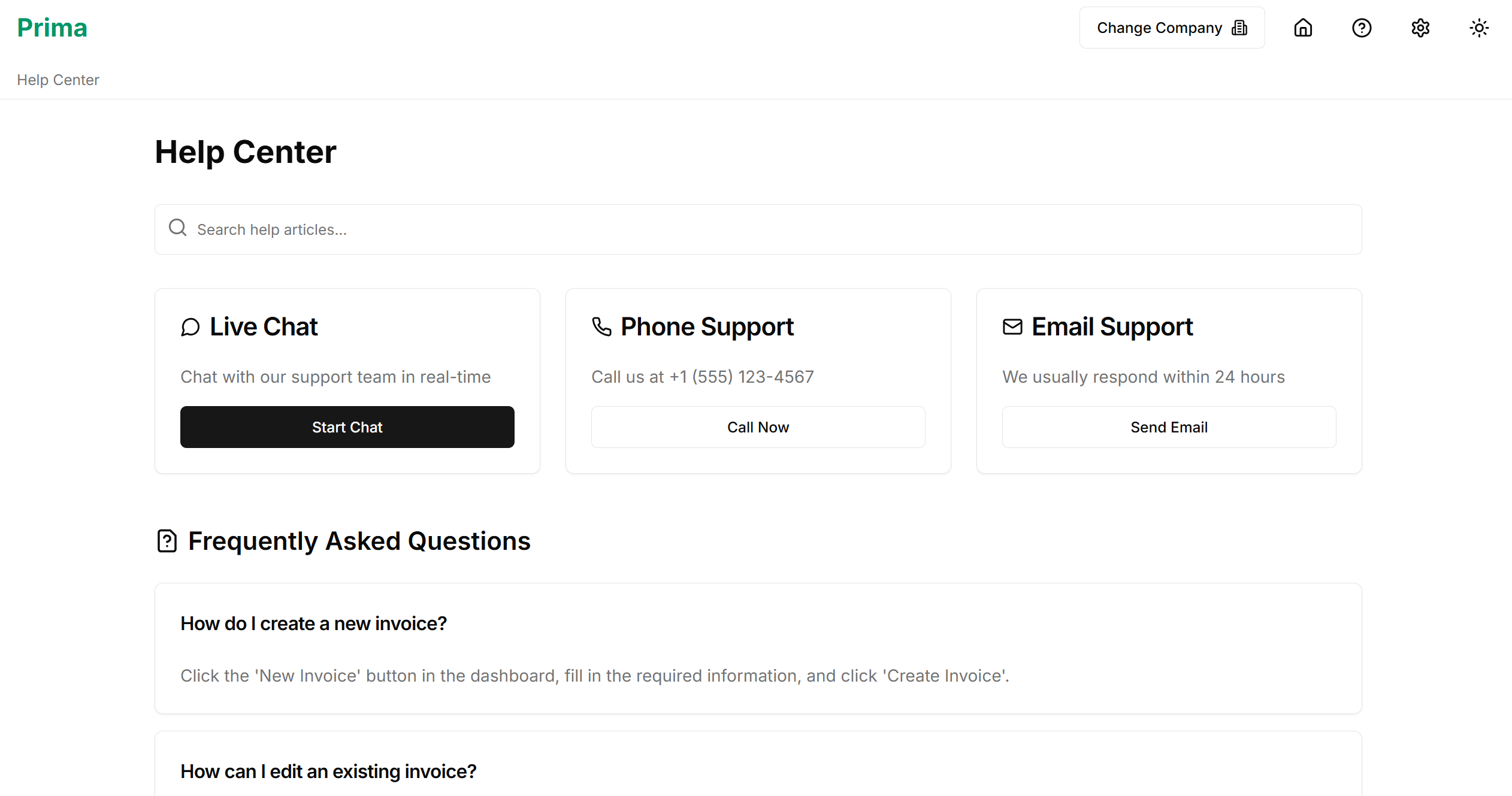Click the search magnifier icon
Viewport: 1512px width, 796px height.
click(177, 228)
